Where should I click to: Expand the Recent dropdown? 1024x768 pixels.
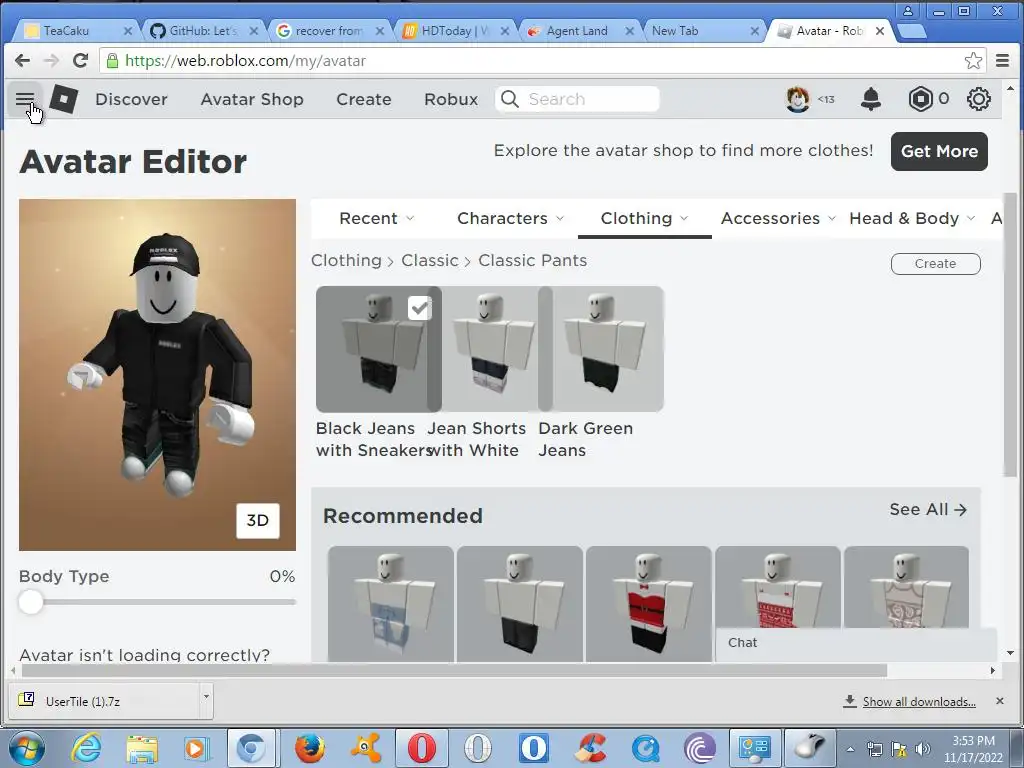[377, 218]
